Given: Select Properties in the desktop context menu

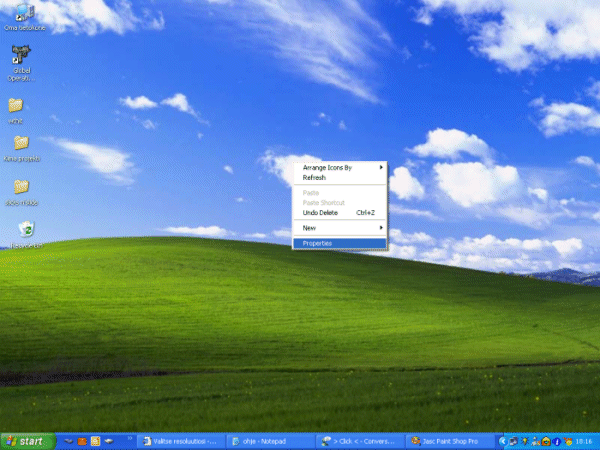Looking at the screenshot, I should [x=340, y=243].
